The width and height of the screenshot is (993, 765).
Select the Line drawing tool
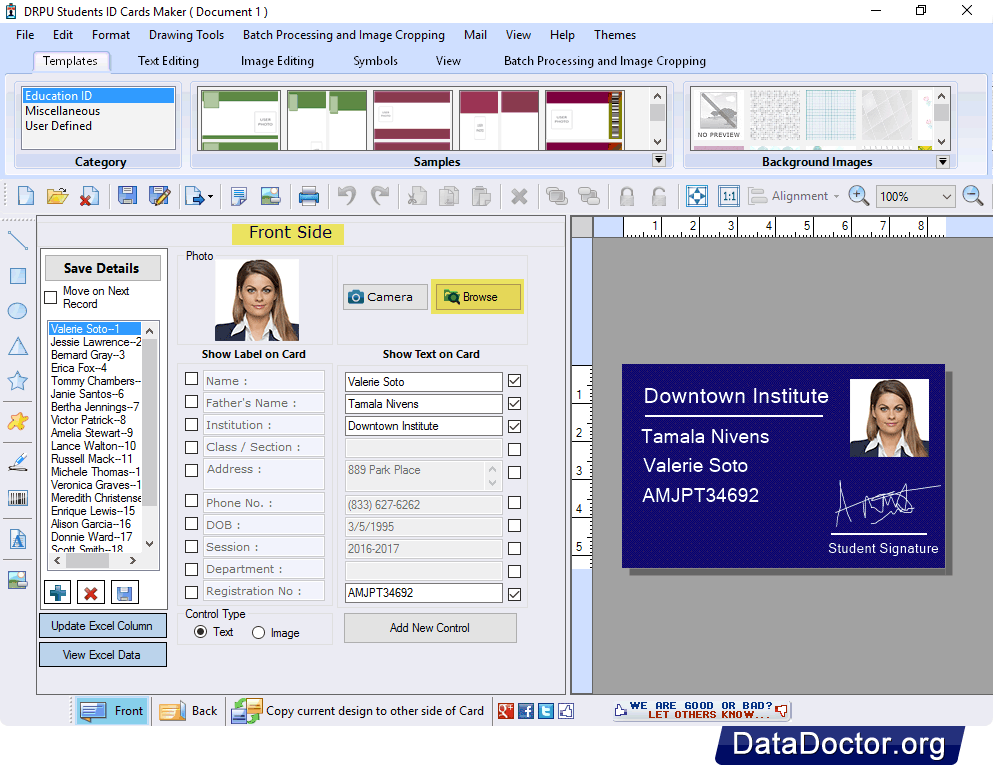tap(18, 241)
